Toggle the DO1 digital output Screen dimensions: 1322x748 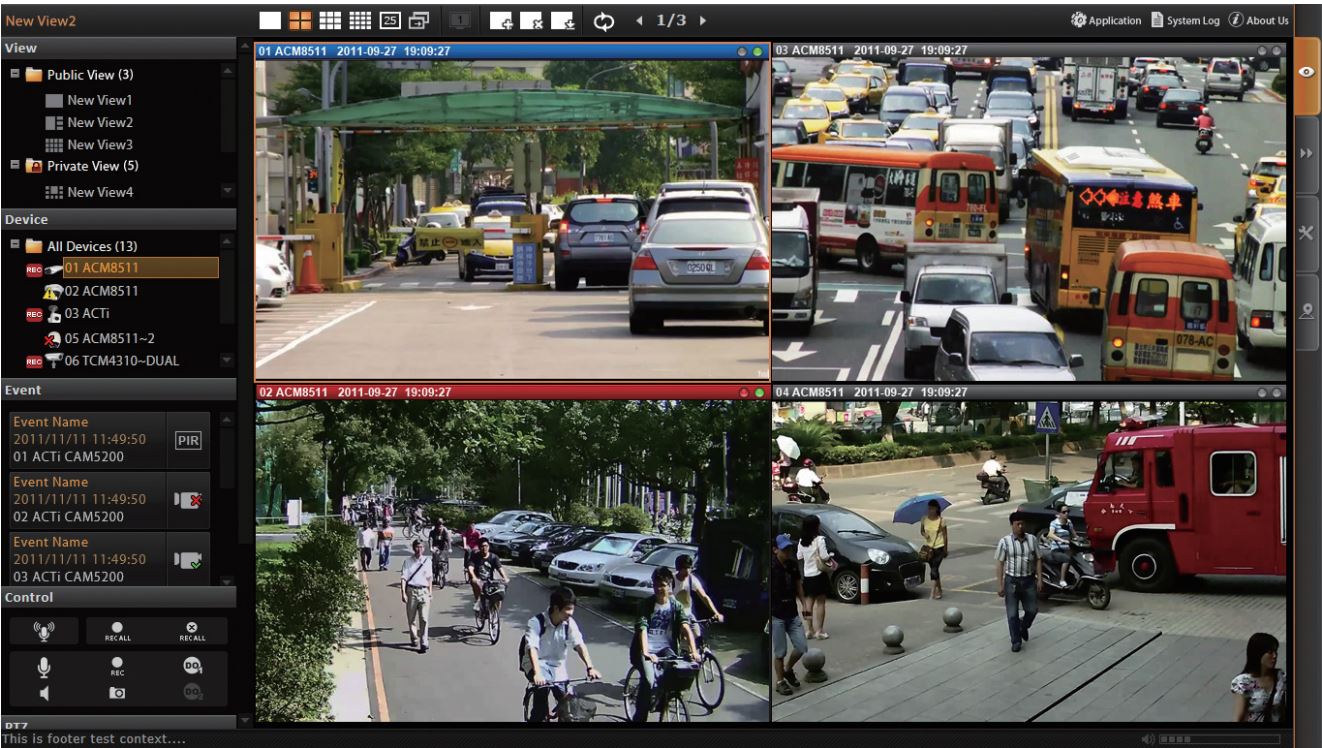(x=192, y=667)
